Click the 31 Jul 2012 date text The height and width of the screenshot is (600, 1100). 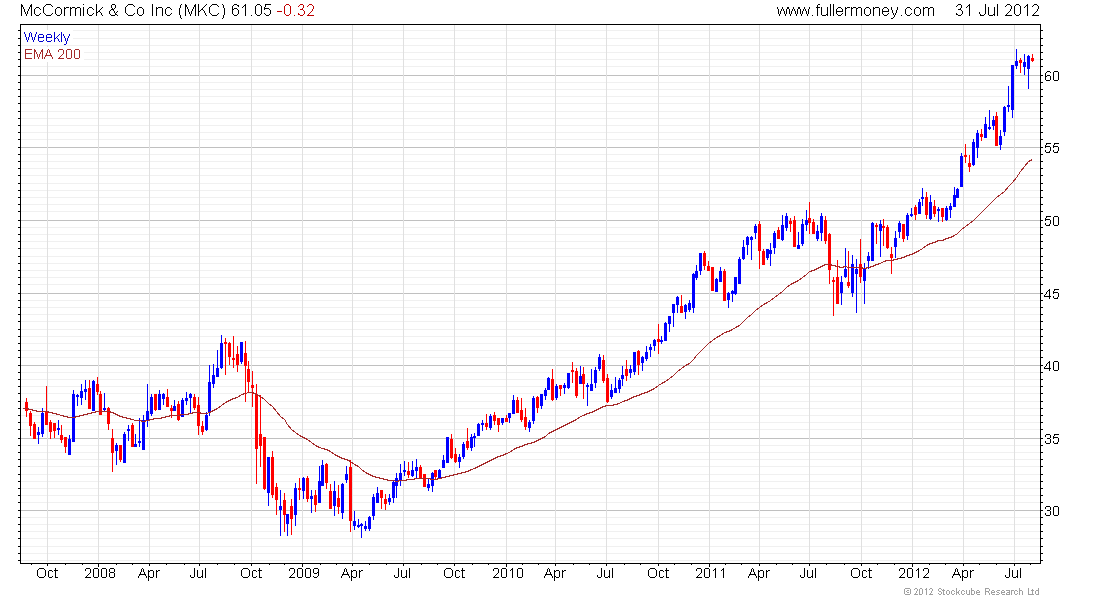(x=997, y=11)
